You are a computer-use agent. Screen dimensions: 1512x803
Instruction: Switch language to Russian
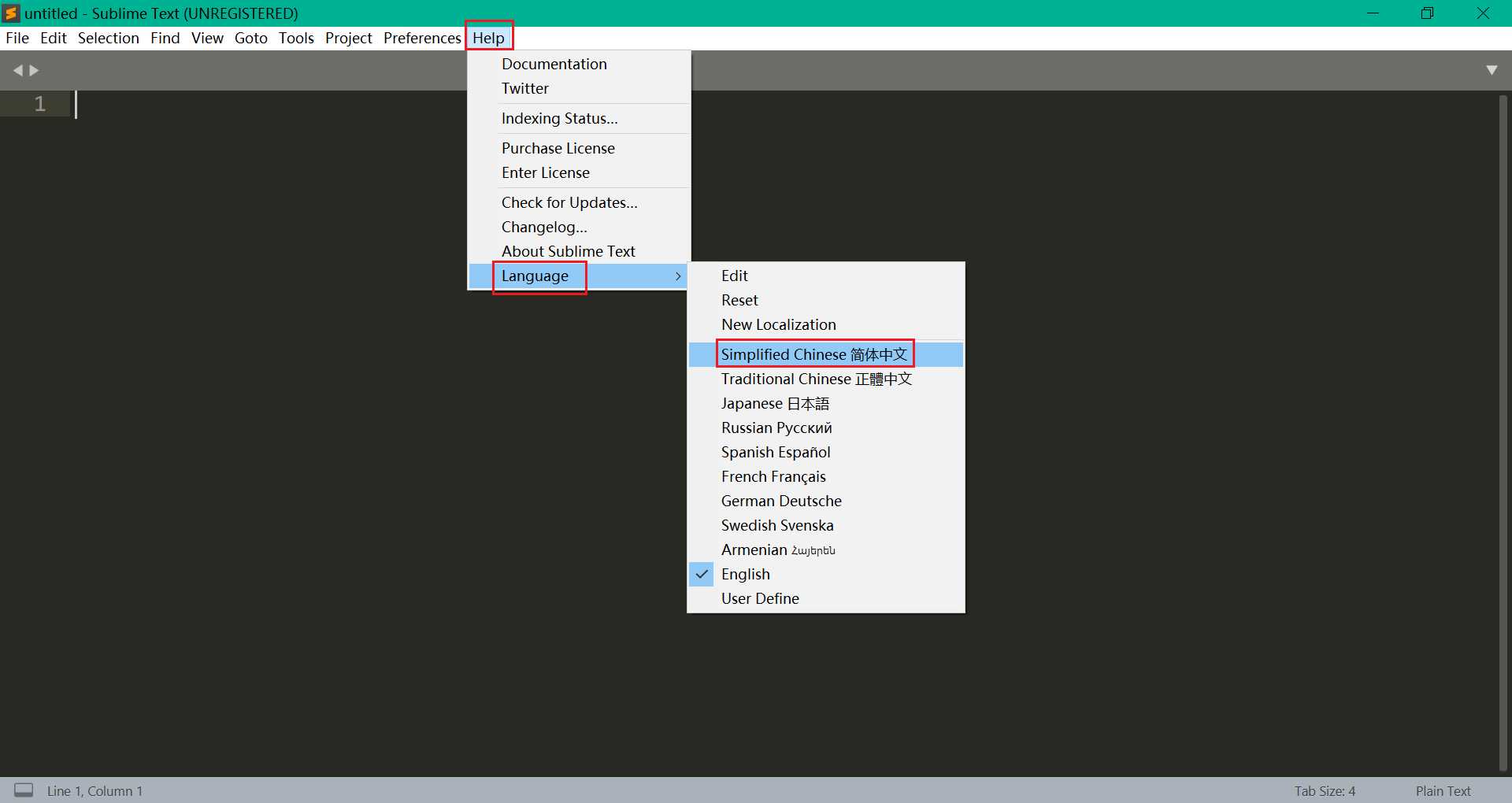[825, 427]
